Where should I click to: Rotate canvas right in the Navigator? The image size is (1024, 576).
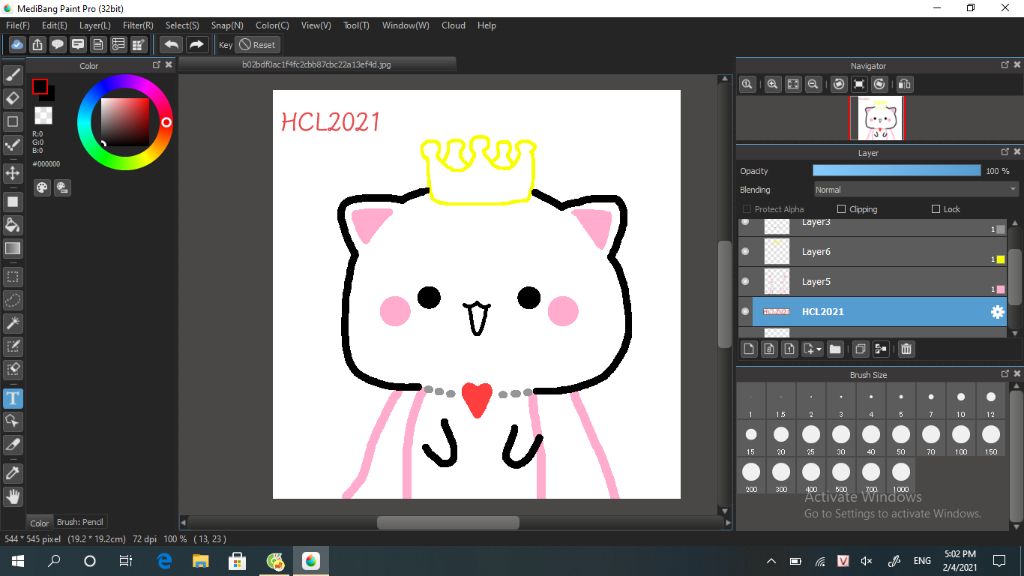click(880, 84)
